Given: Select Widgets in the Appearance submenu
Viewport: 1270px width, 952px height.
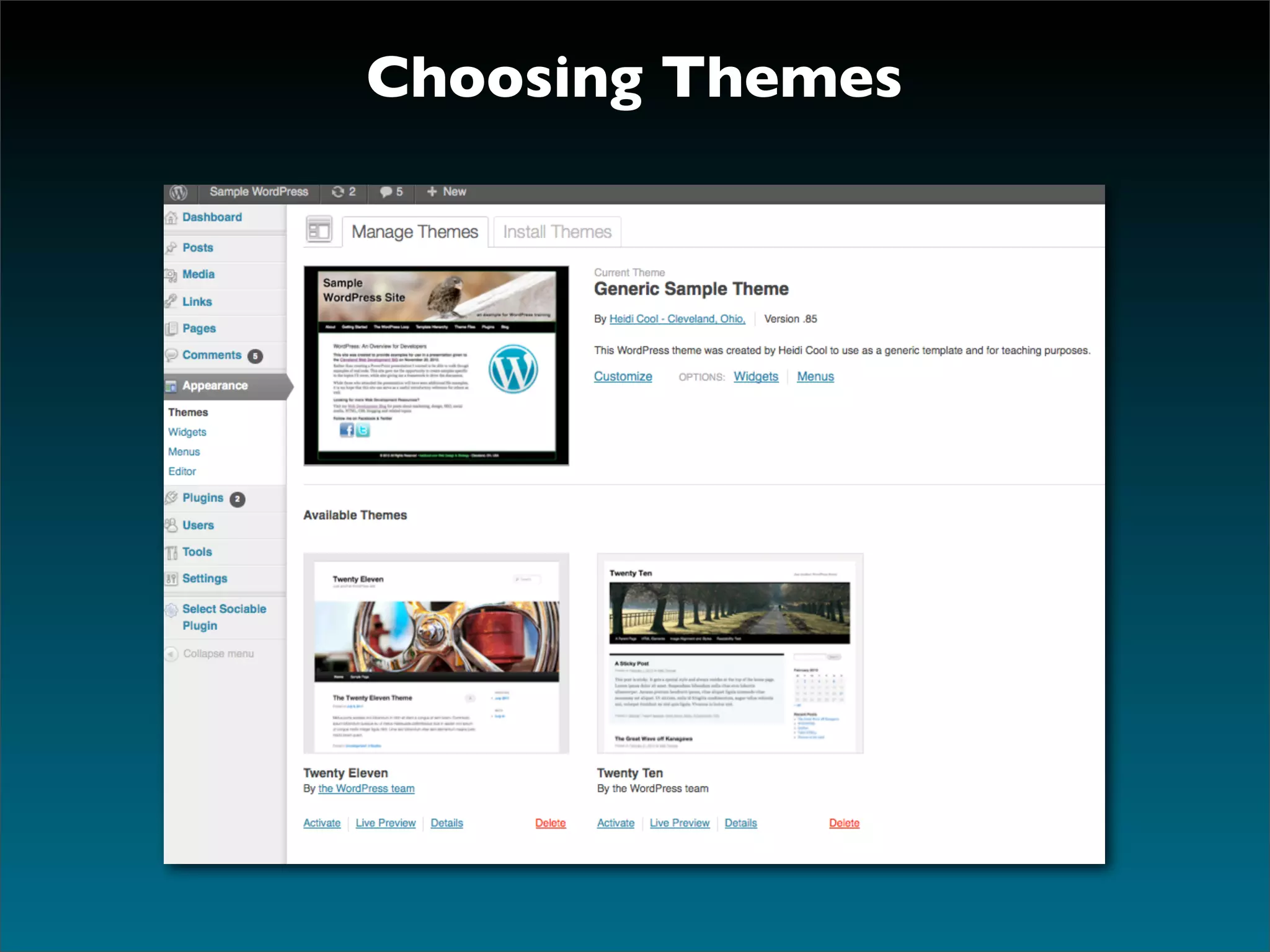Looking at the screenshot, I should 187,432.
